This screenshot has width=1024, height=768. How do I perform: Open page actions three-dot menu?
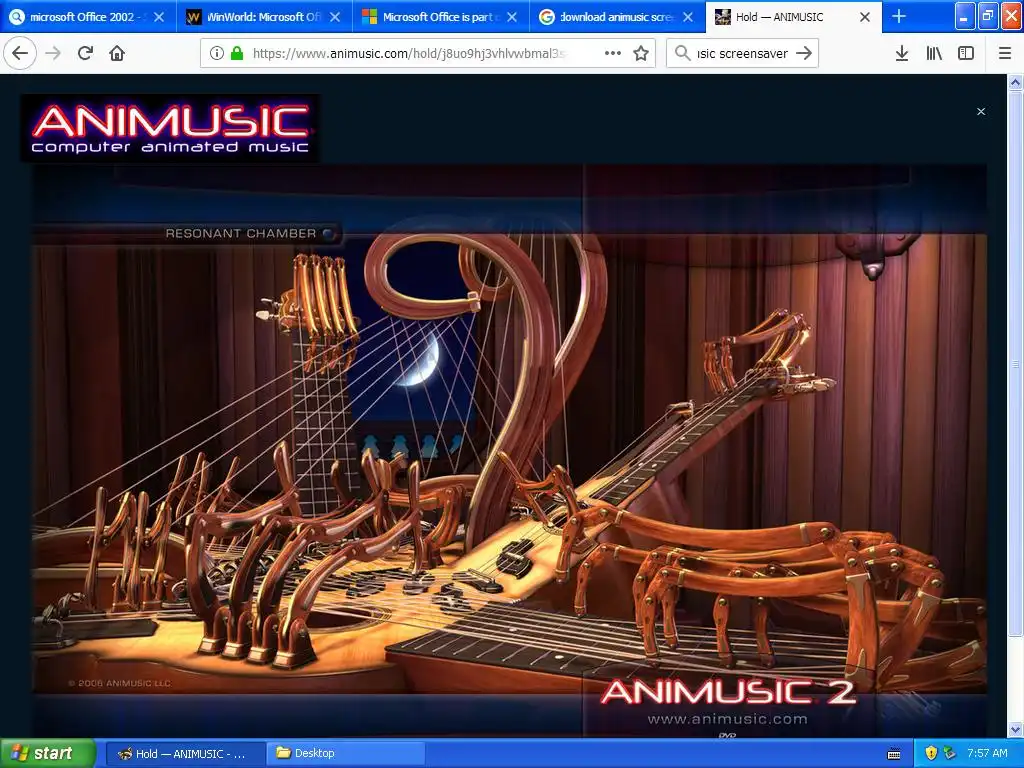(613, 53)
